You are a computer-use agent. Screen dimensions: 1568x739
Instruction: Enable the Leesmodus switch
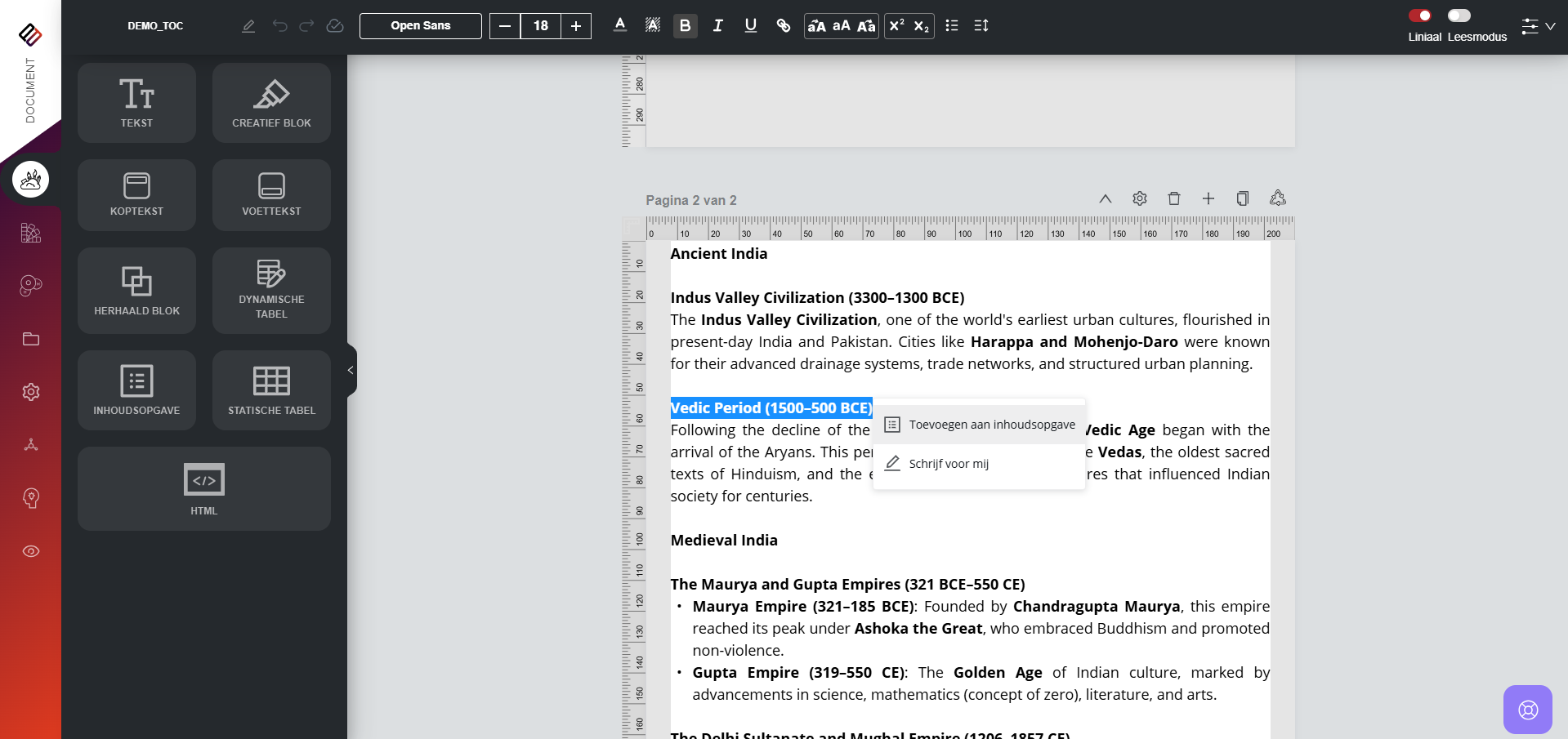1459,16
